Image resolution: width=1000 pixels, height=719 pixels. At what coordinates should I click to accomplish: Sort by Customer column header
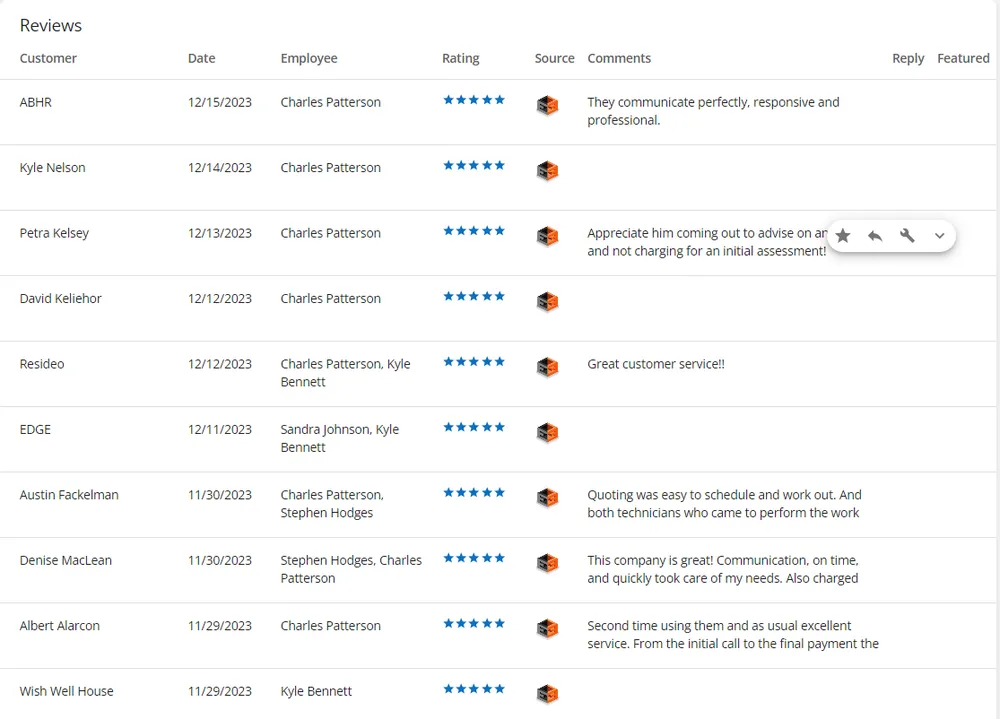click(48, 58)
